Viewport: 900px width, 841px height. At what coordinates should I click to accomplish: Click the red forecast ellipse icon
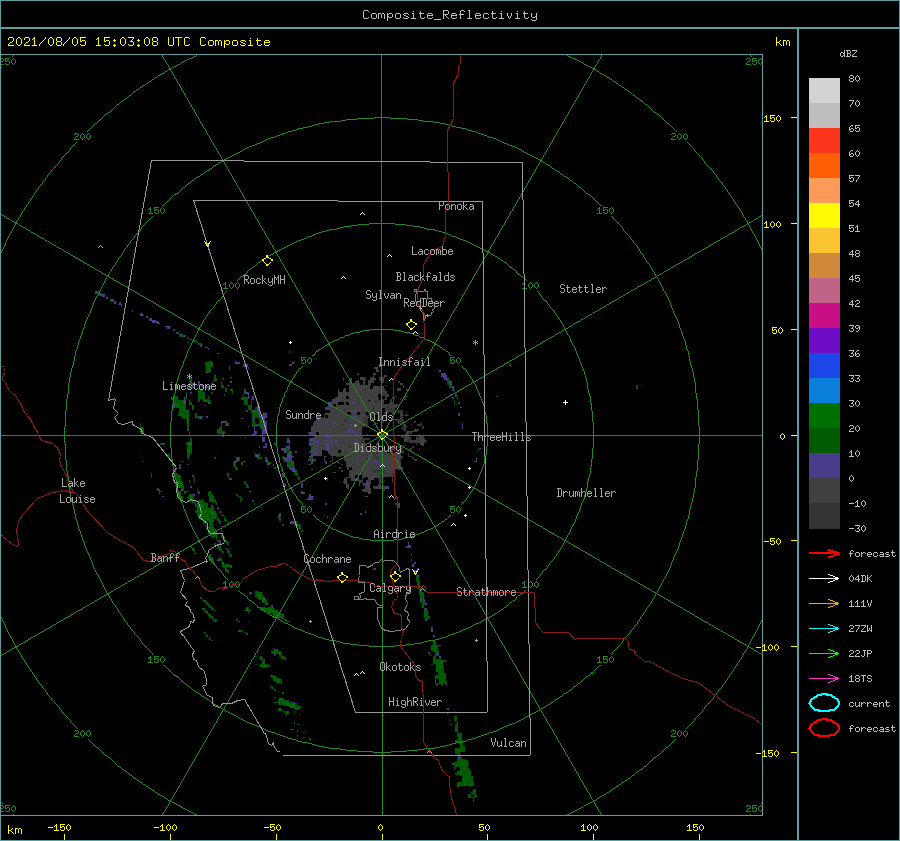(824, 728)
